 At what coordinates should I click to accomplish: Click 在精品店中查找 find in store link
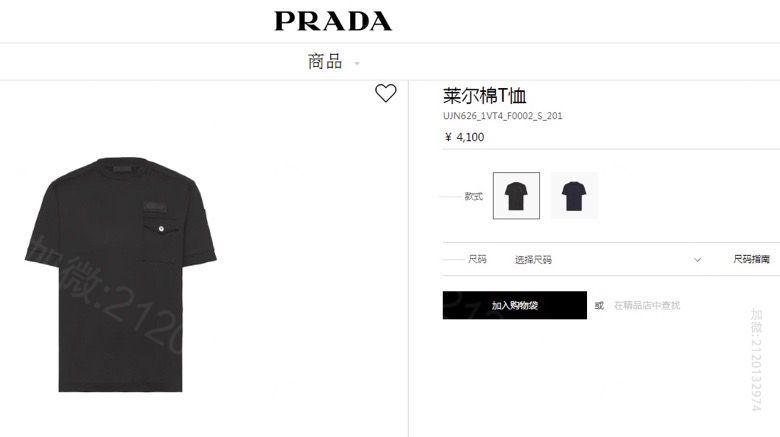647,305
